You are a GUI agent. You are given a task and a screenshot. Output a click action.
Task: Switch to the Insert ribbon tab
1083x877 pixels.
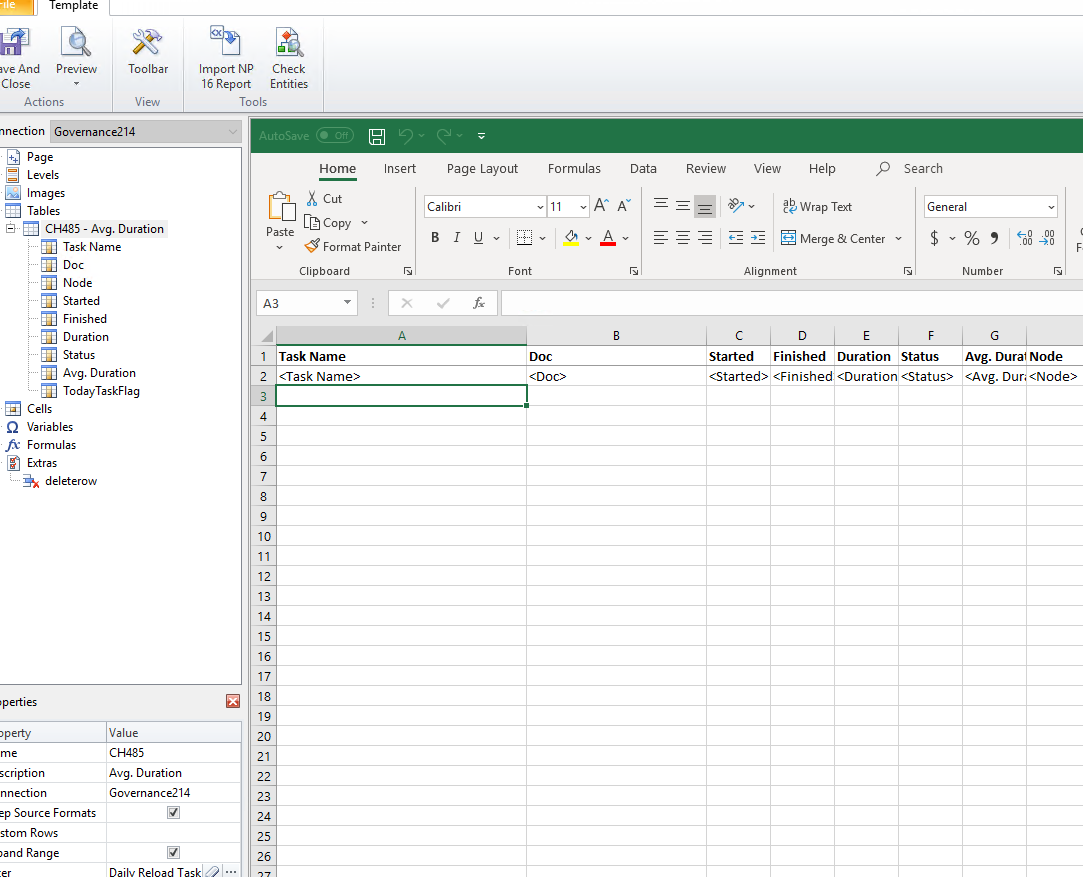click(x=400, y=169)
